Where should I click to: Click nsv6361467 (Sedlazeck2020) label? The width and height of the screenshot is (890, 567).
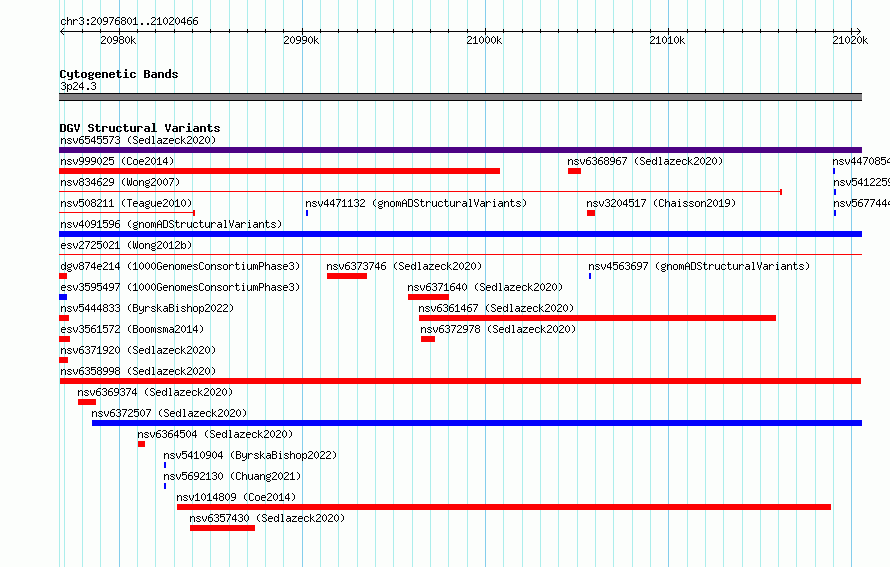click(496, 308)
